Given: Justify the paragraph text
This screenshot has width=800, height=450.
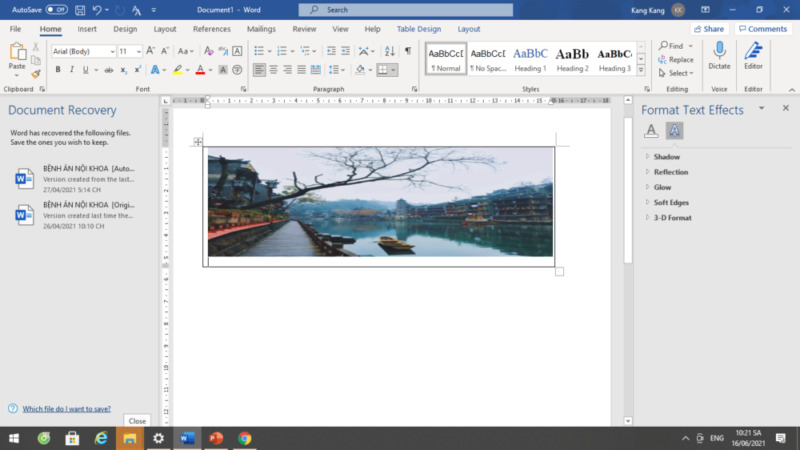Looking at the screenshot, I should click(x=302, y=70).
